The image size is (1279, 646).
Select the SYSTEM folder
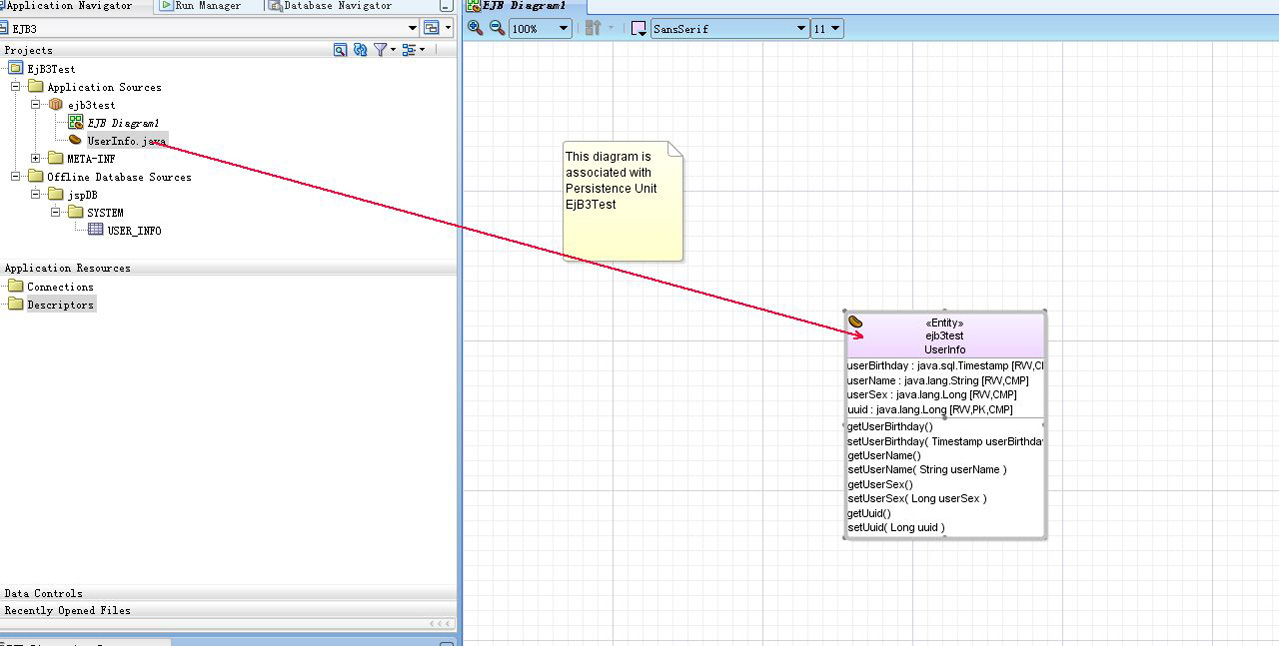point(105,213)
